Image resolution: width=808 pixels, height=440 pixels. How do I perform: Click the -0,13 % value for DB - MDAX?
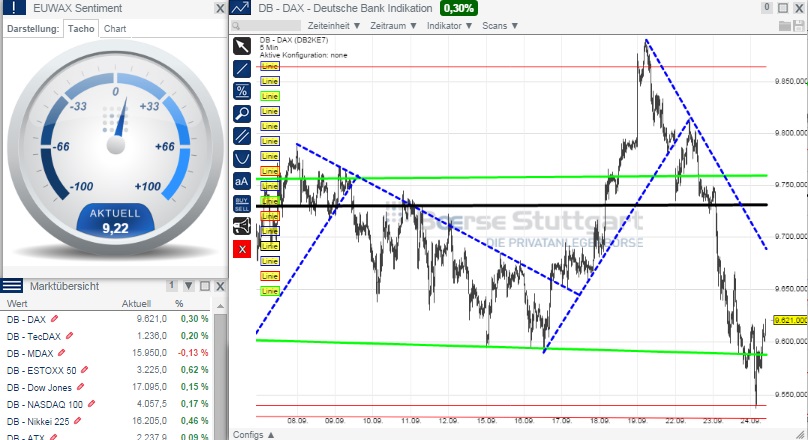(x=193, y=353)
